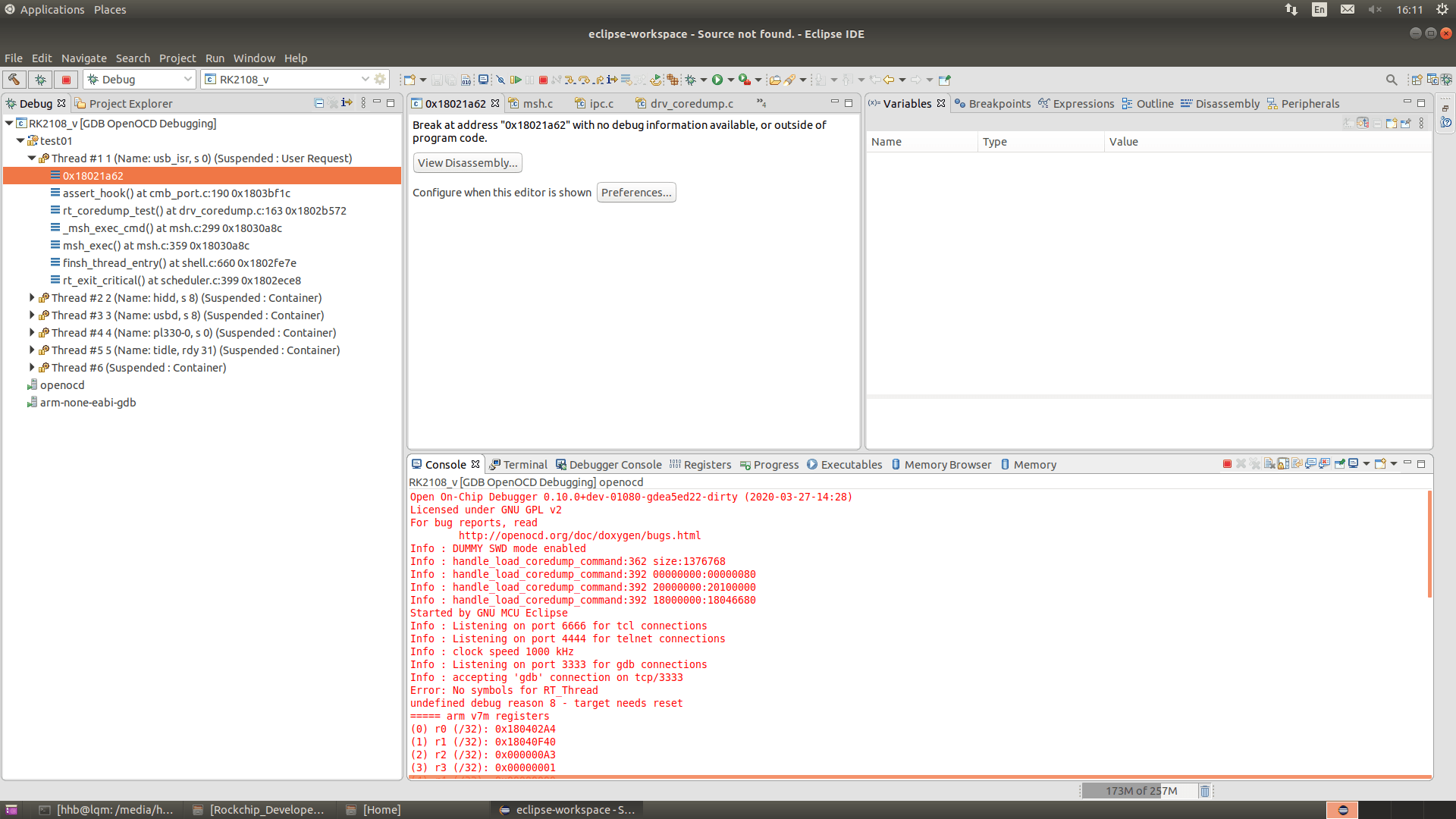Select rt_coredump_test() stack frame
This screenshot has width=1456, height=819.
pos(205,210)
